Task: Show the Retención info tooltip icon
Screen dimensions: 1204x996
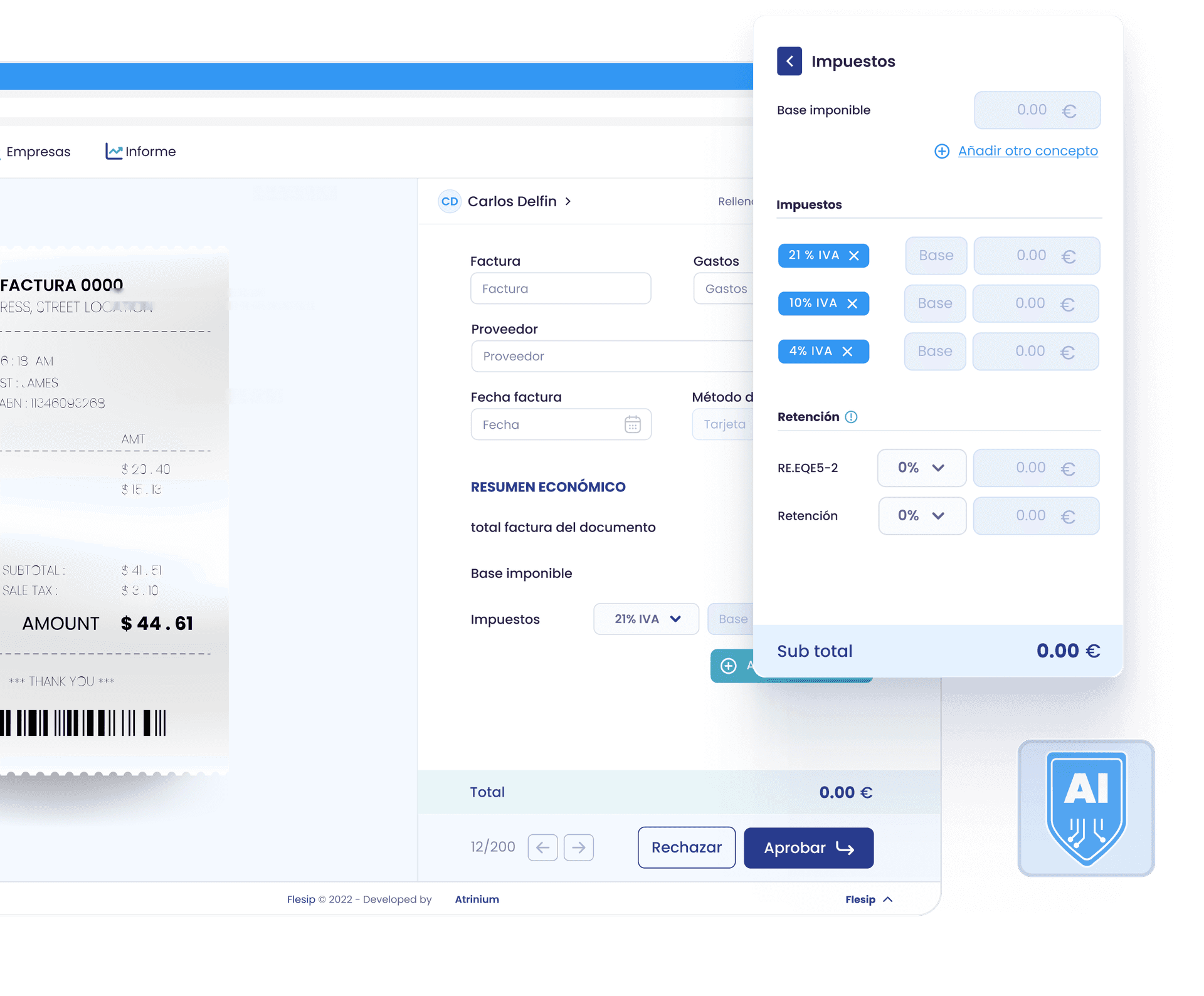Action: click(x=851, y=417)
